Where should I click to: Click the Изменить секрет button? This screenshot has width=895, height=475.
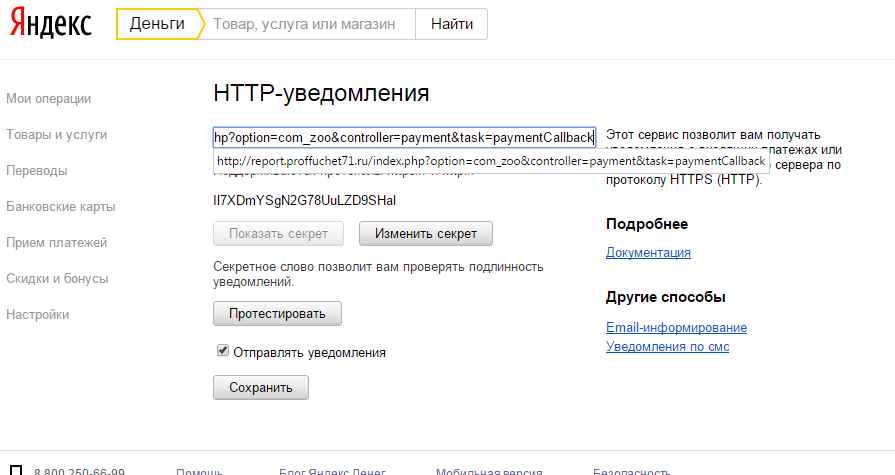tap(426, 234)
